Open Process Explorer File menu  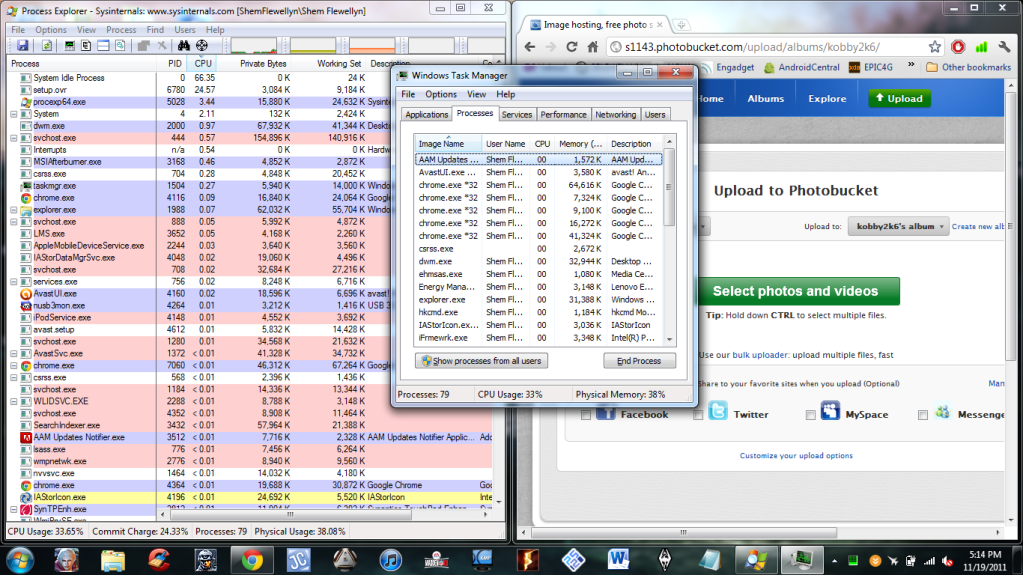click(x=18, y=30)
